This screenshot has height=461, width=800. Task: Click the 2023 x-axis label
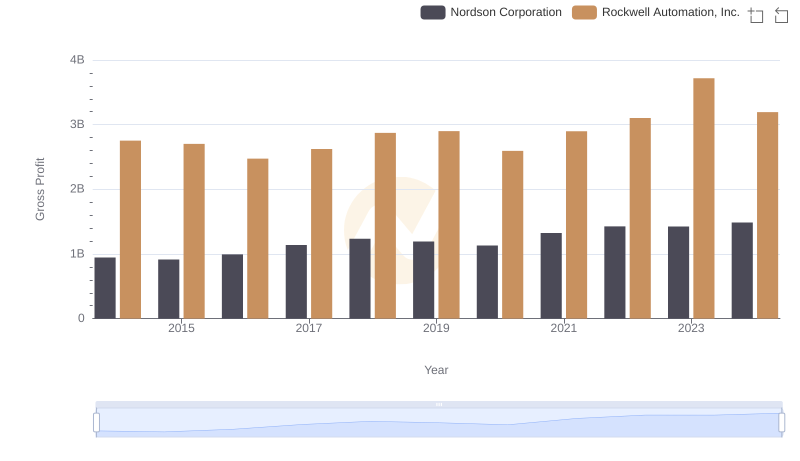691,328
